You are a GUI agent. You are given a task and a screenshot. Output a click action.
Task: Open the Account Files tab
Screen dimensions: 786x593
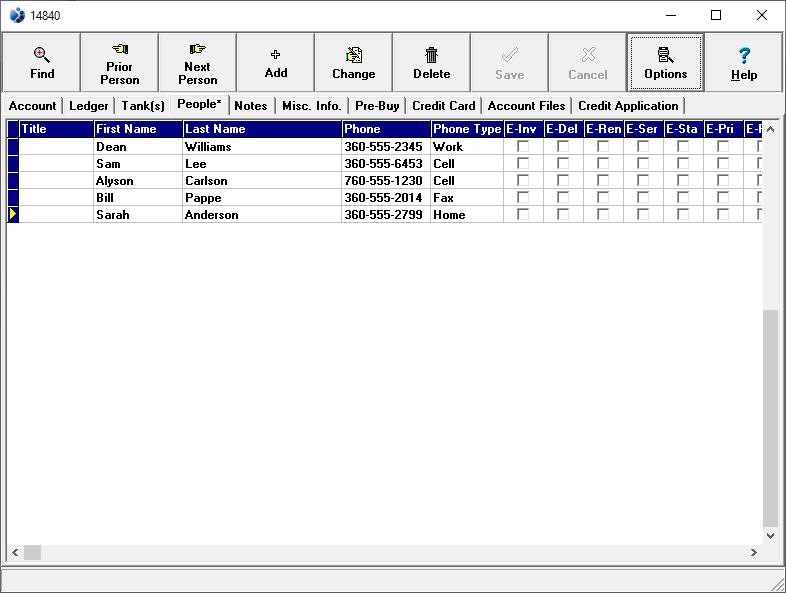[x=526, y=106]
